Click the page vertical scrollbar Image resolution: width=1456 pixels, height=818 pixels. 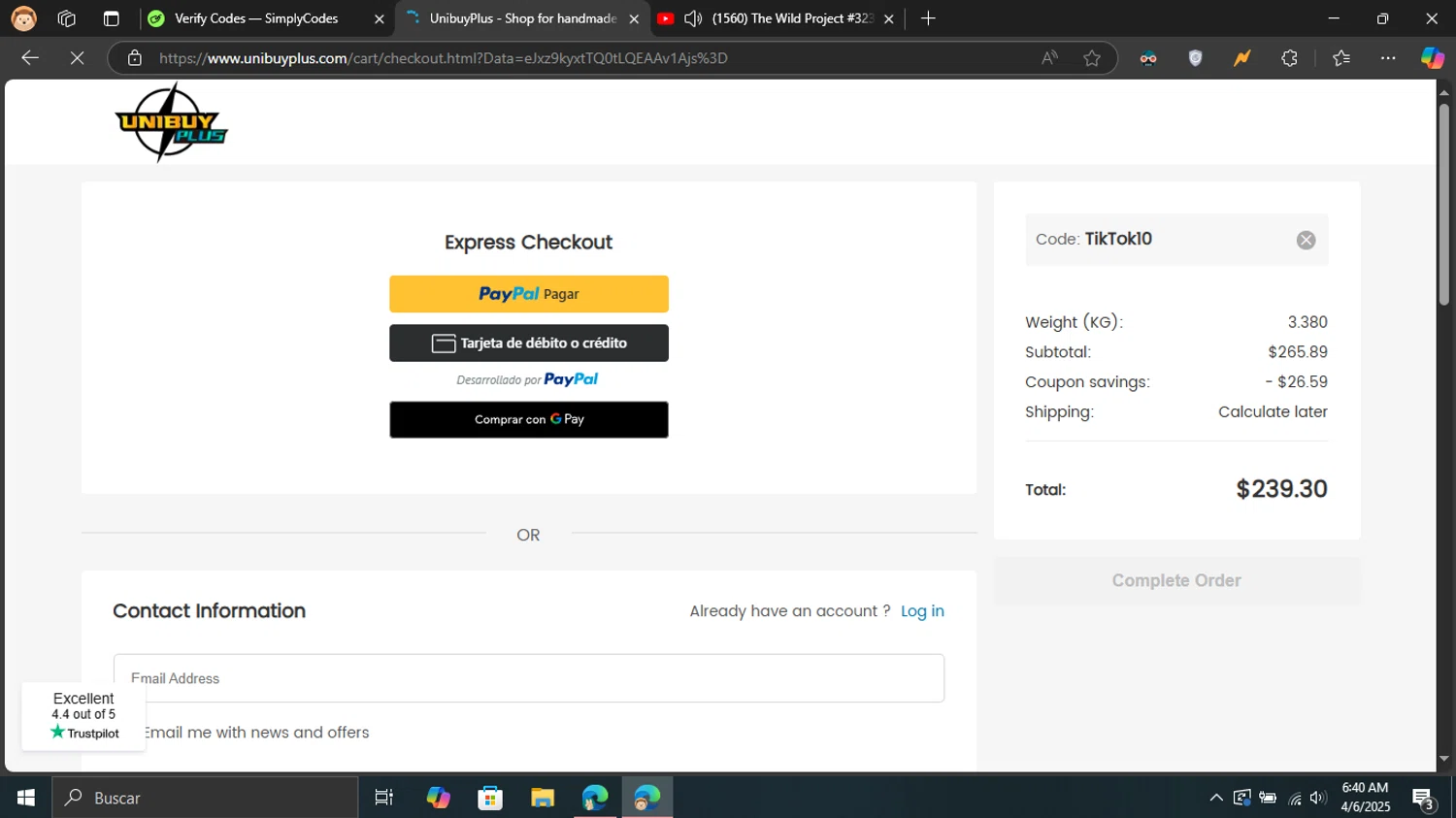(x=1444, y=204)
